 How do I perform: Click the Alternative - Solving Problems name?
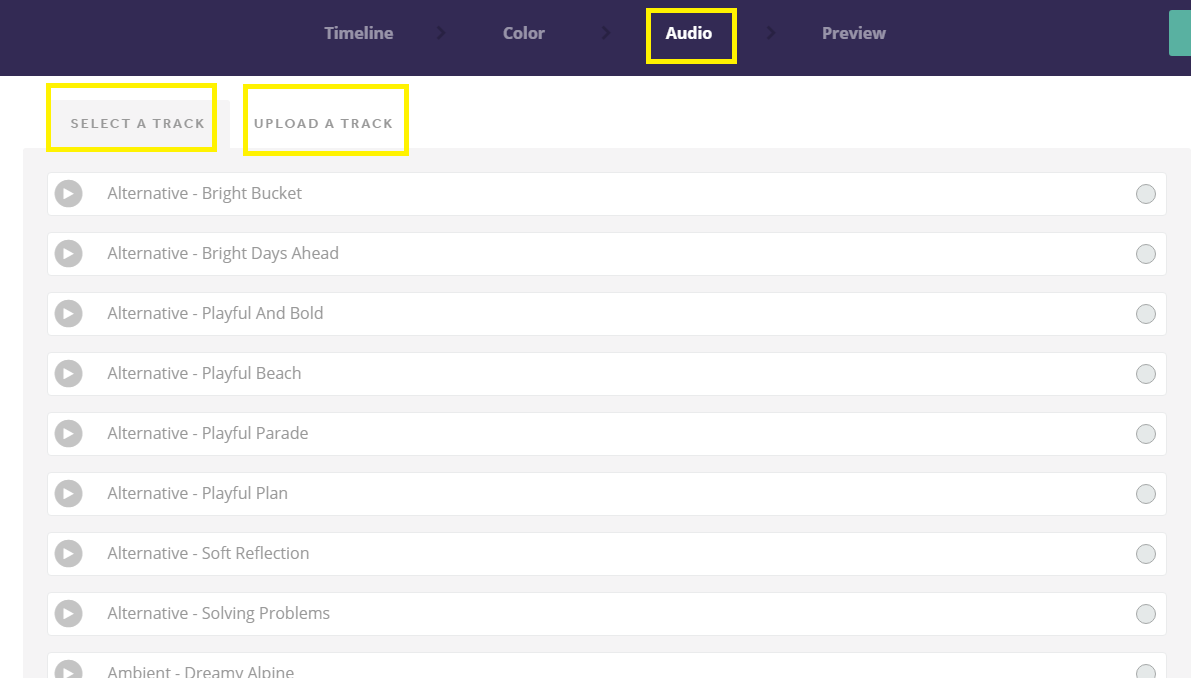(x=219, y=613)
